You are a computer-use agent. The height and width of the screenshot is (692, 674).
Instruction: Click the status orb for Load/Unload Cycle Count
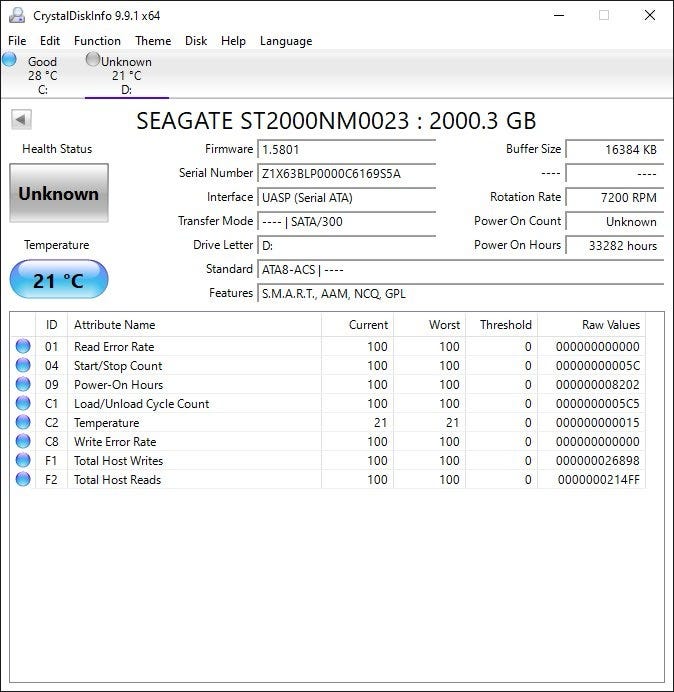(23, 403)
